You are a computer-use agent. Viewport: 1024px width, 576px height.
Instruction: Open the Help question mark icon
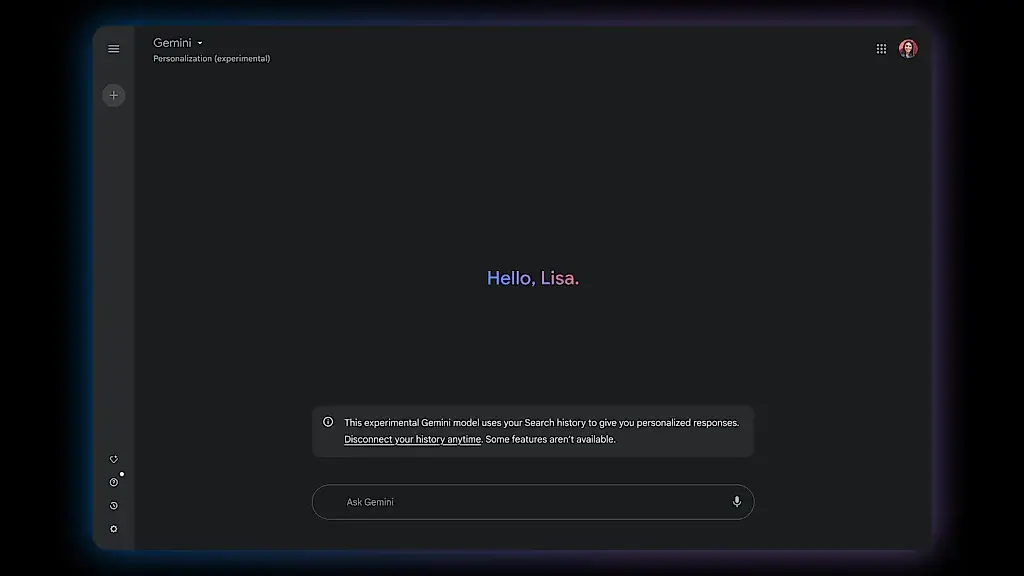coord(114,482)
